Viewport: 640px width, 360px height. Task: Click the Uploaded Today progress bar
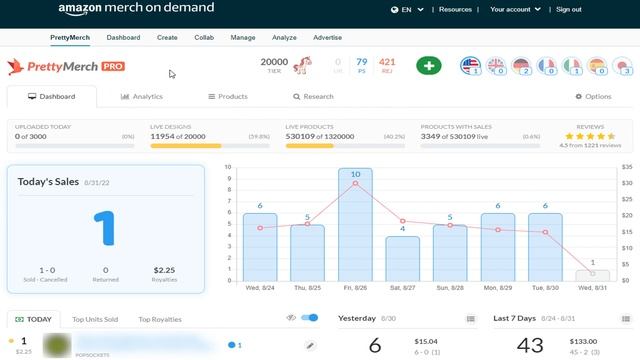click(74, 146)
